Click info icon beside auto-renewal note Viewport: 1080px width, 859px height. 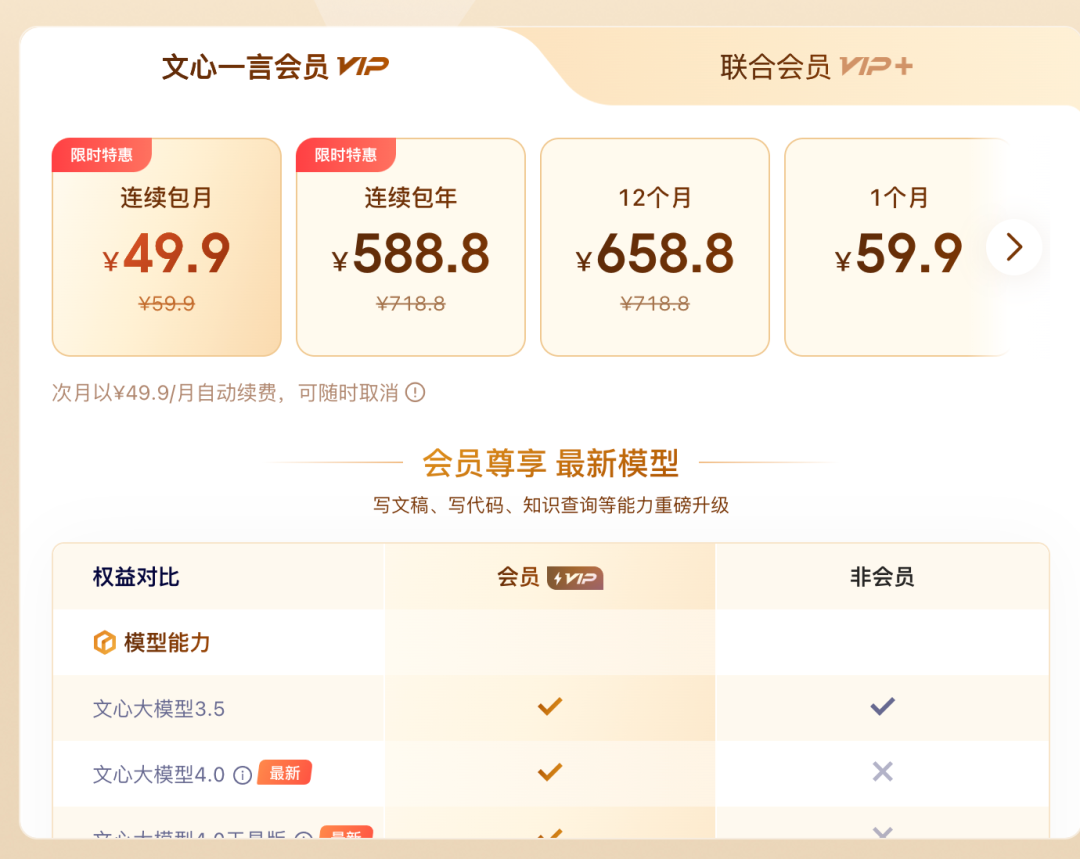415,393
